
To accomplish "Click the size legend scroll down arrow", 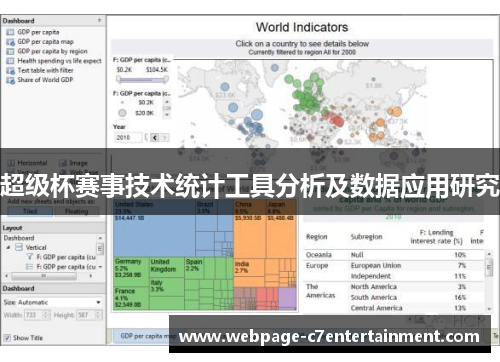I will coord(167,115).
